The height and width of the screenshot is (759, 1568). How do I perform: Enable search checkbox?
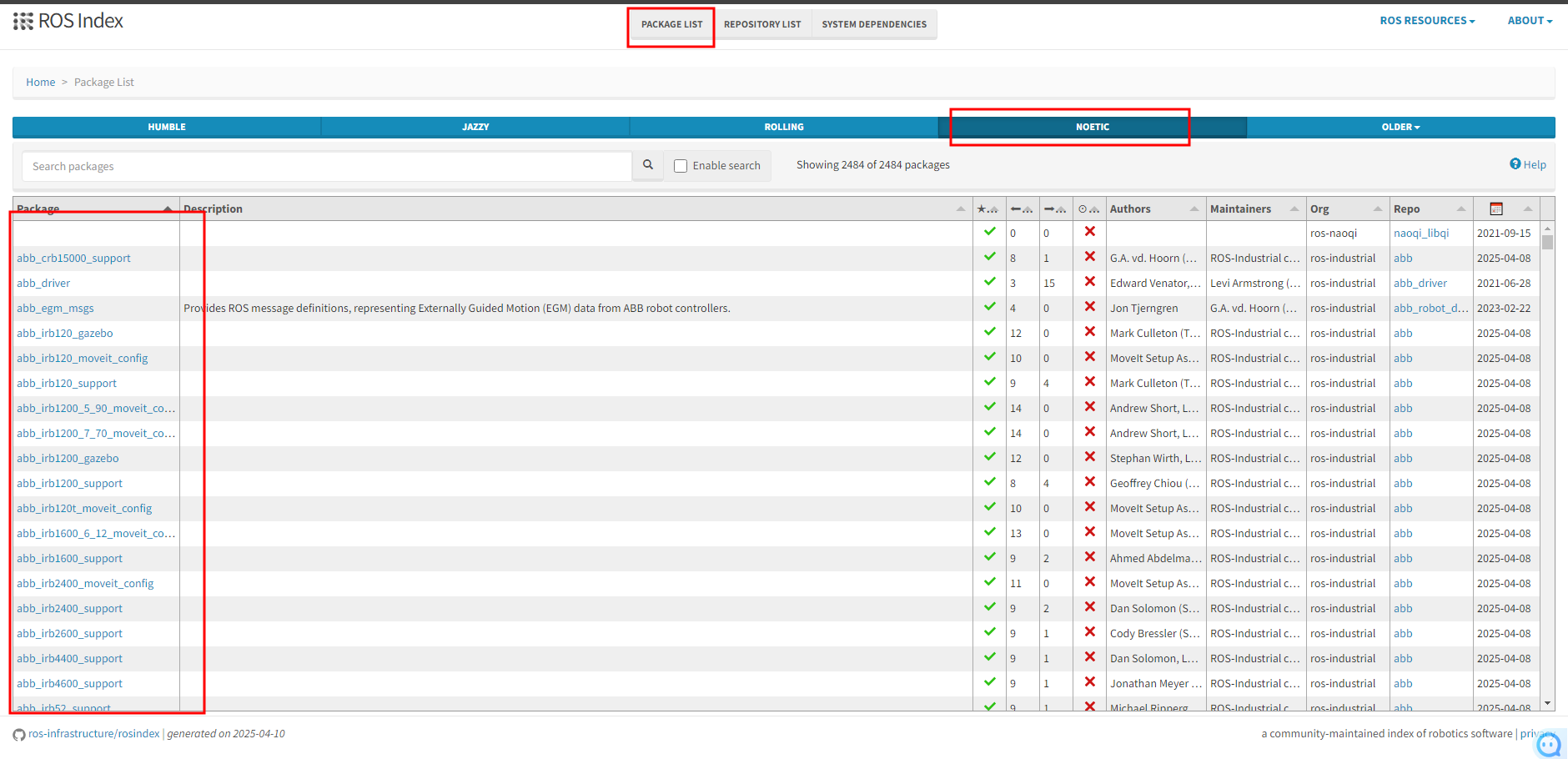coord(681,166)
